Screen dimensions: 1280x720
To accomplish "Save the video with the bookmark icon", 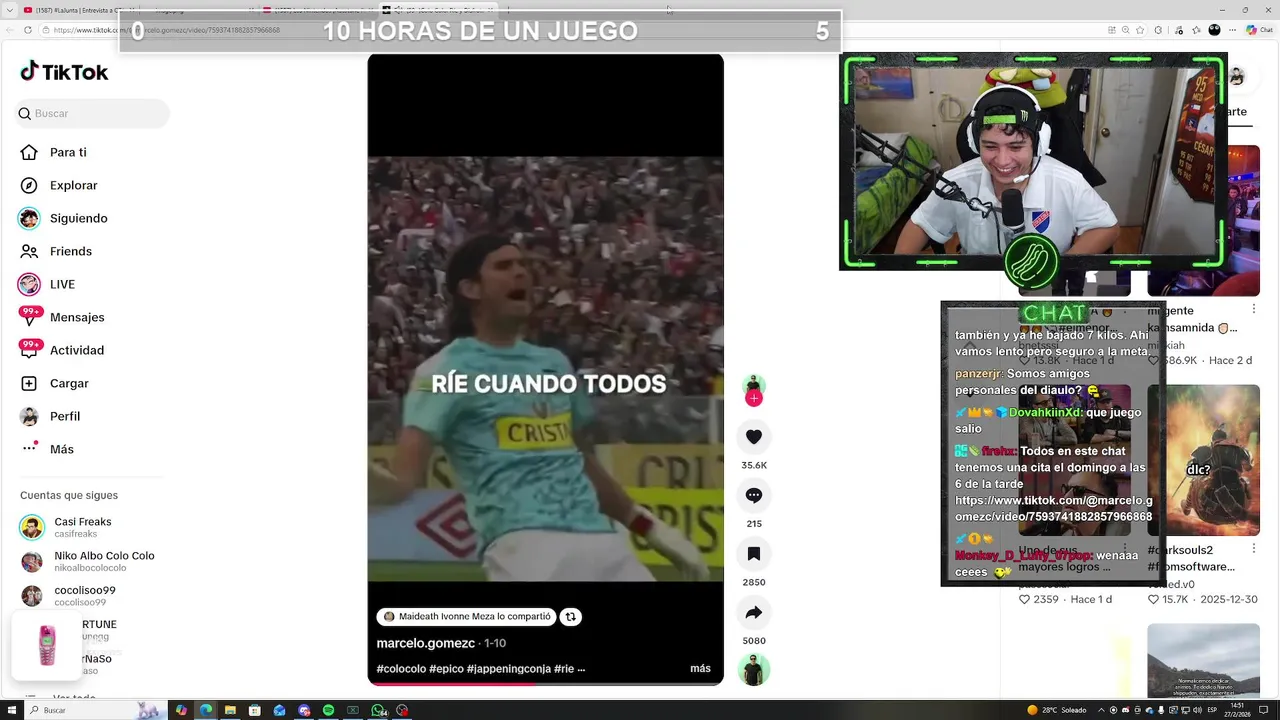I will (754, 553).
